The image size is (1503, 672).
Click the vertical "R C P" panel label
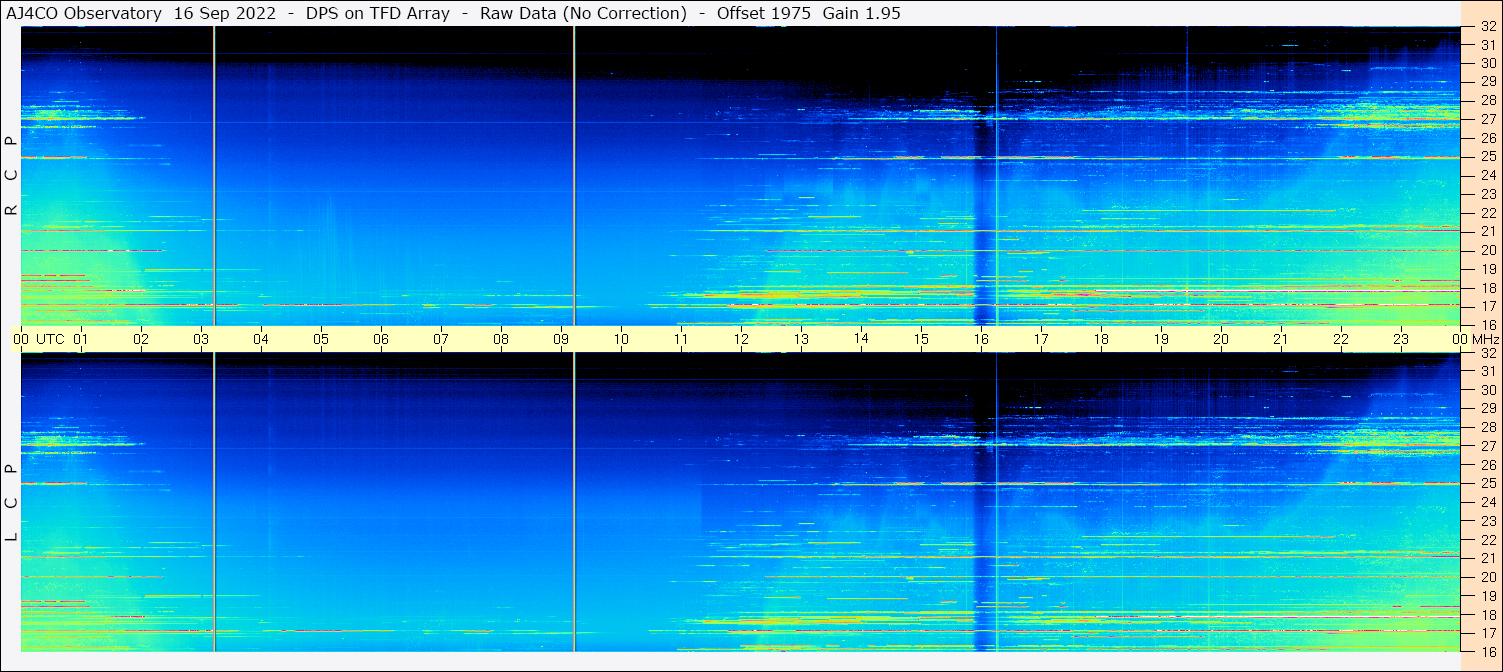click(11, 176)
